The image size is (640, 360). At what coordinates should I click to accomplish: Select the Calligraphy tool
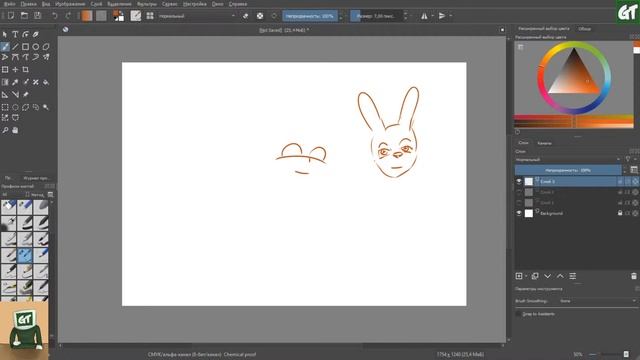pyautogui.click(x=36, y=35)
